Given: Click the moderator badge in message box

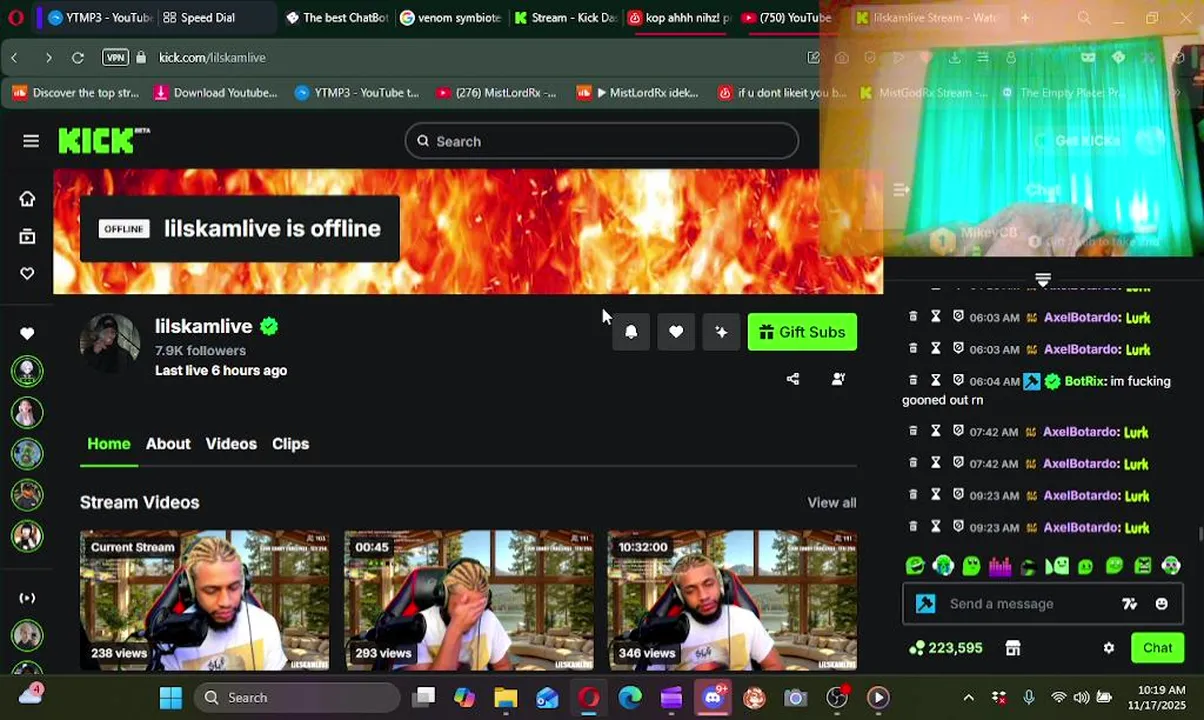Looking at the screenshot, I should (x=925, y=604).
